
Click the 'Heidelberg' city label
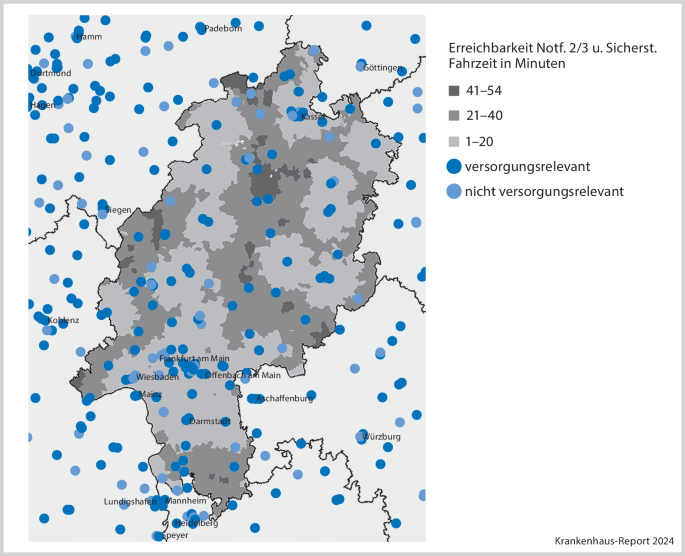pyautogui.click(x=196, y=523)
